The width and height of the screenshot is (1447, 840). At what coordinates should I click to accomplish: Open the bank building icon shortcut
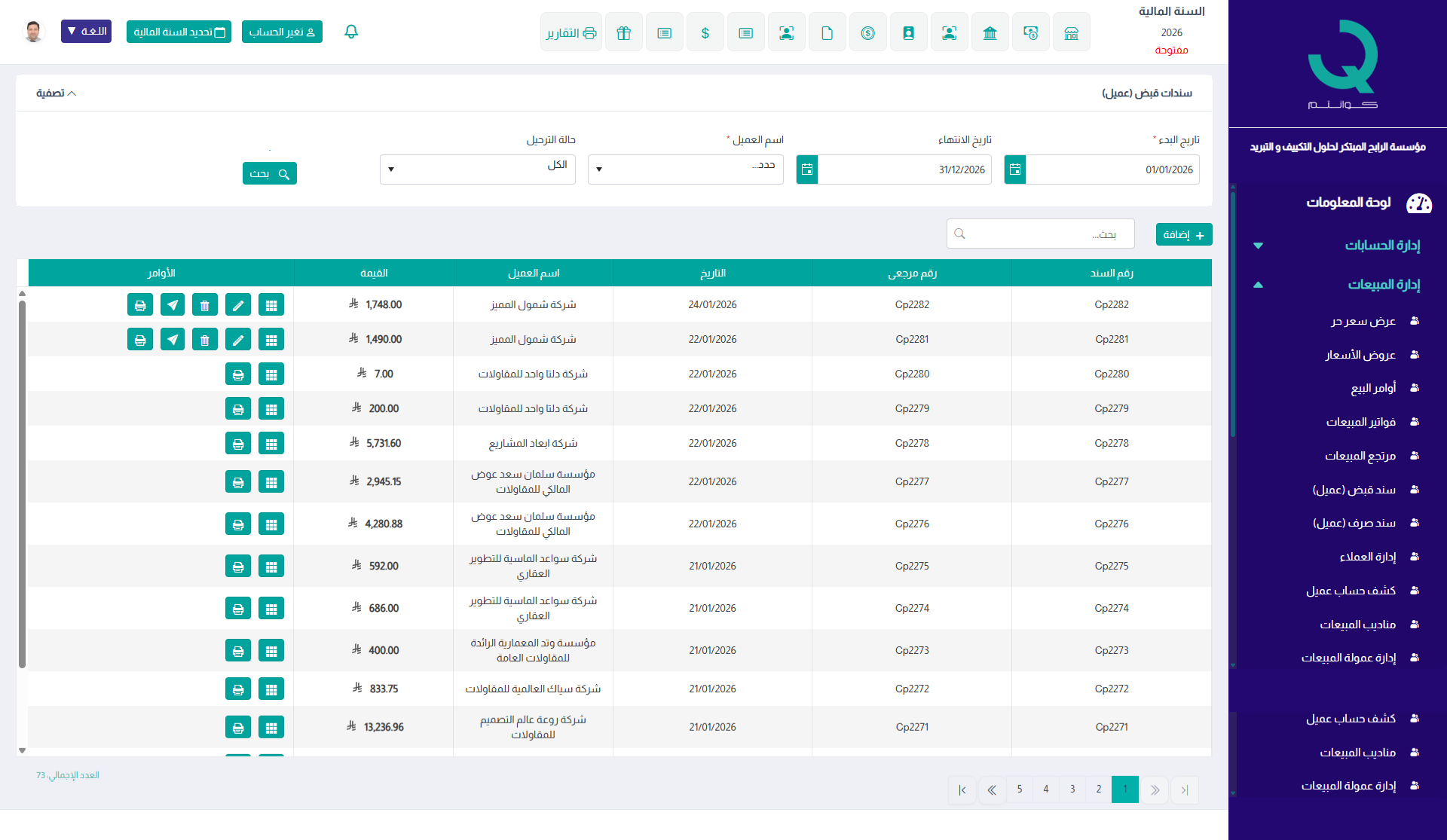(990, 33)
